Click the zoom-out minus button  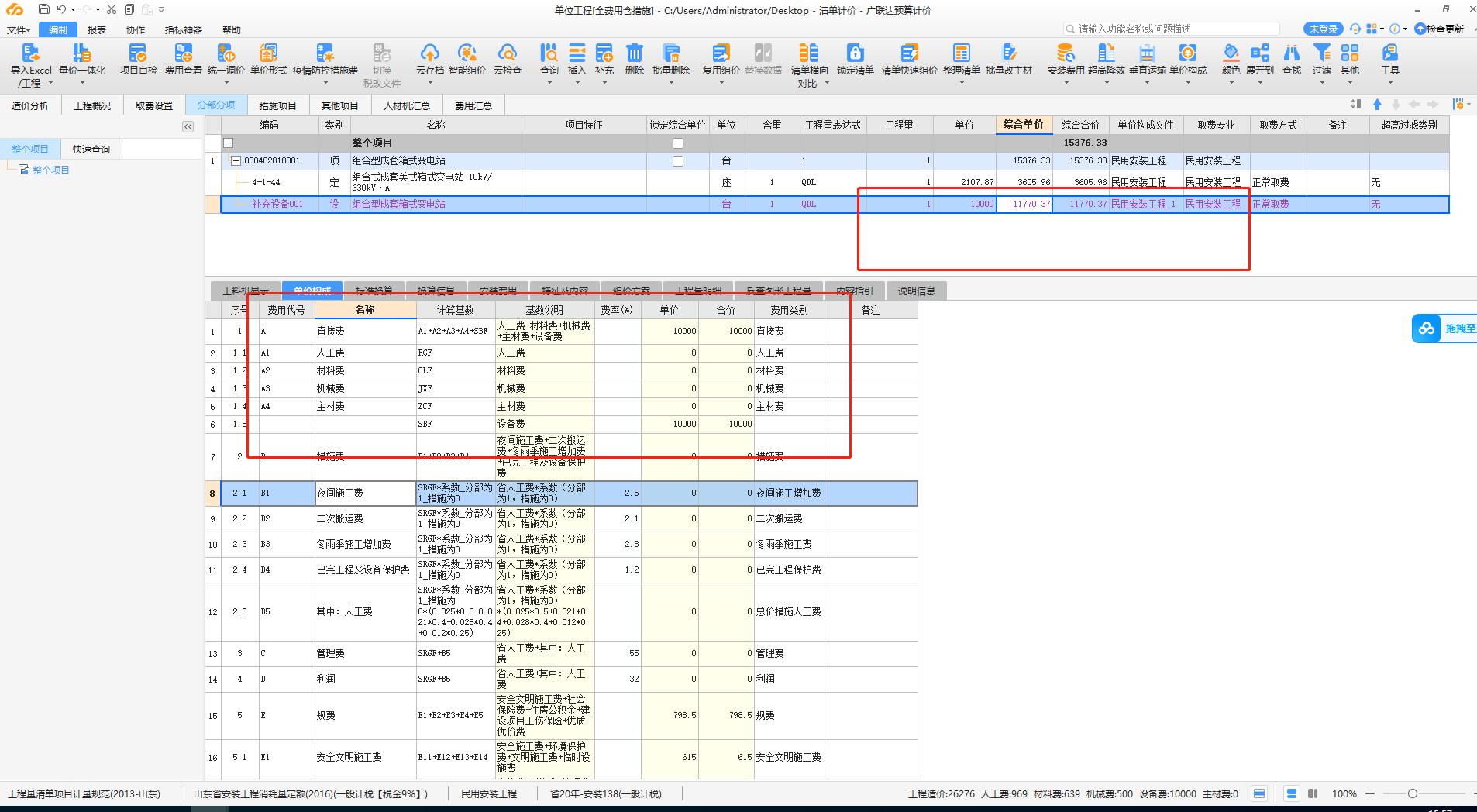point(1370,793)
